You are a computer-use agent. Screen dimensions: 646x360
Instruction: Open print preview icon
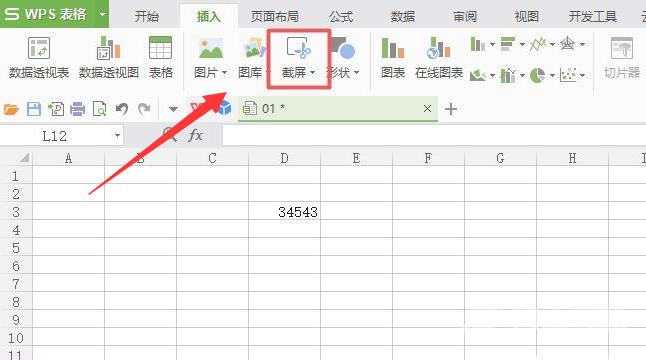pyautogui.click(x=100, y=109)
